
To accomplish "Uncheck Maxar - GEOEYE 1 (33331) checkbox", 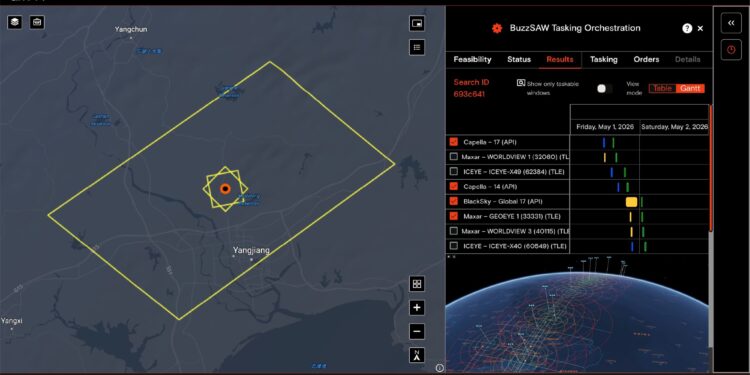I will click(454, 216).
